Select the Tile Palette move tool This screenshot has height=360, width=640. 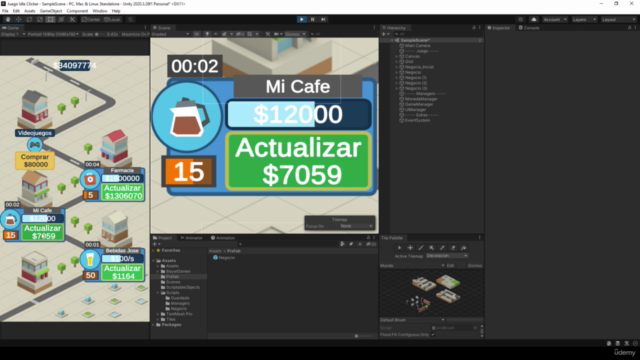pos(410,248)
